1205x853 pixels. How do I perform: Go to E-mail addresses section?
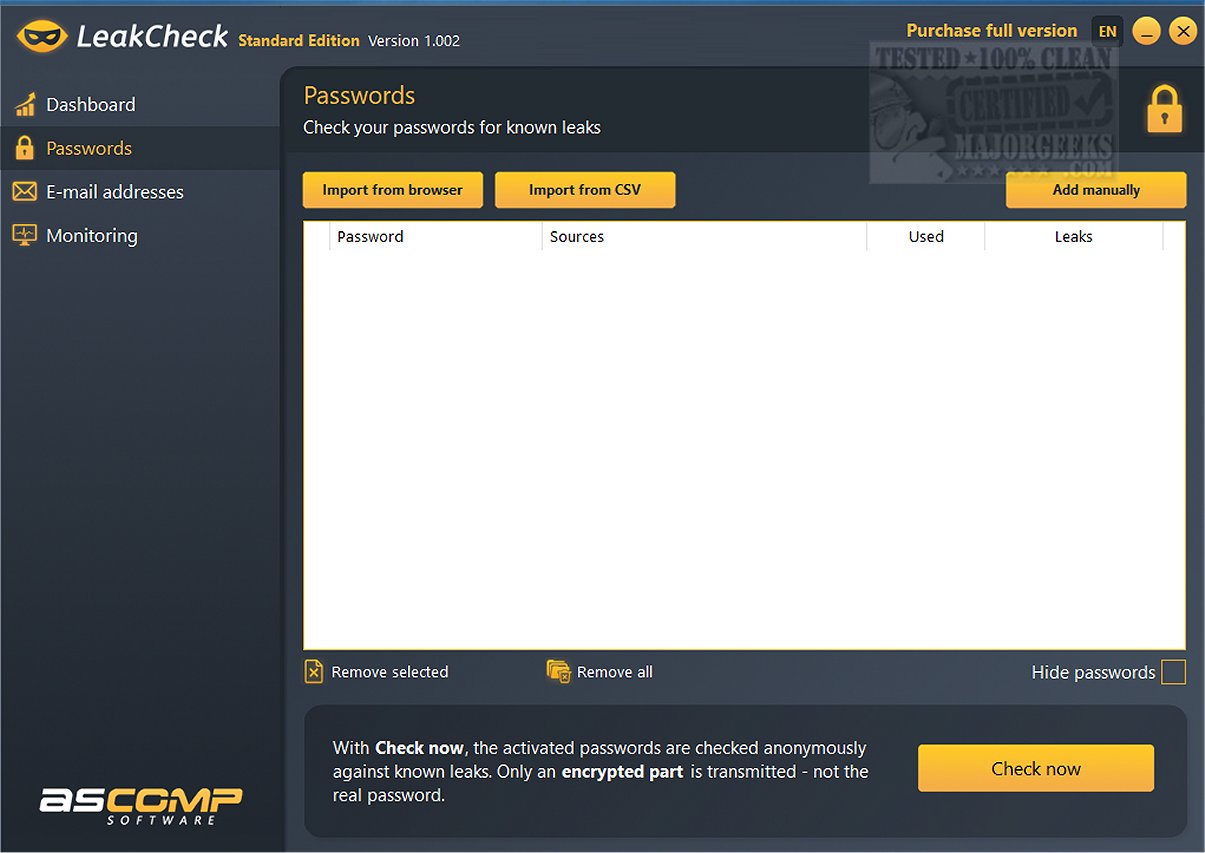pyautogui.click(x=140, y=192)
